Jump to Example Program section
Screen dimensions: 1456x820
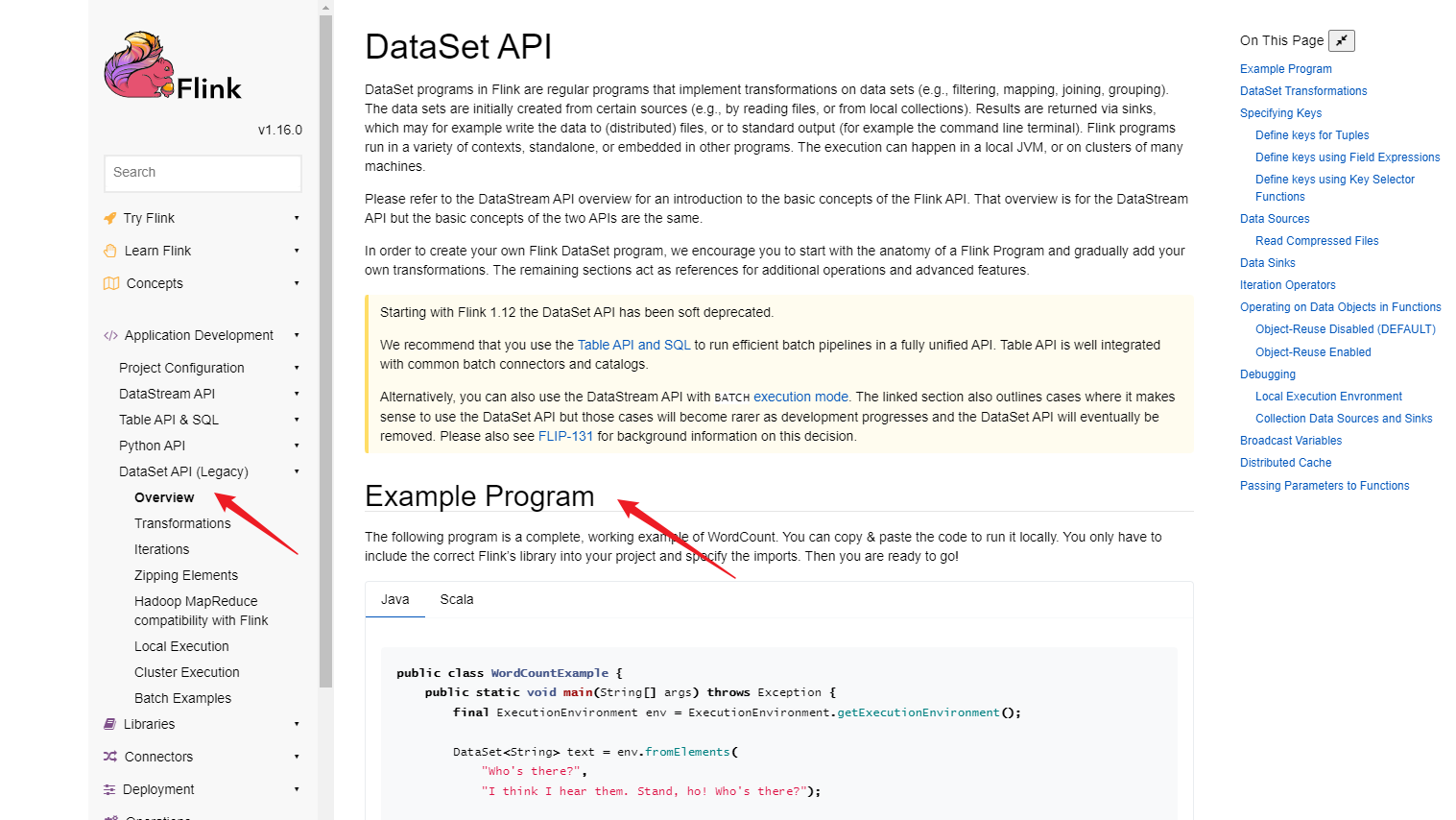tap(1285, 69)
